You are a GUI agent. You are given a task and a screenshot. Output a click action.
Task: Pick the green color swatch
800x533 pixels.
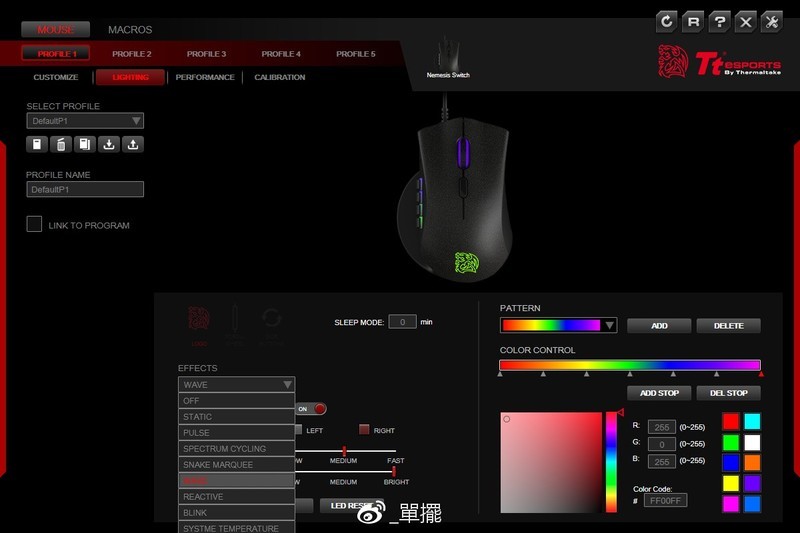pos(731,442)
